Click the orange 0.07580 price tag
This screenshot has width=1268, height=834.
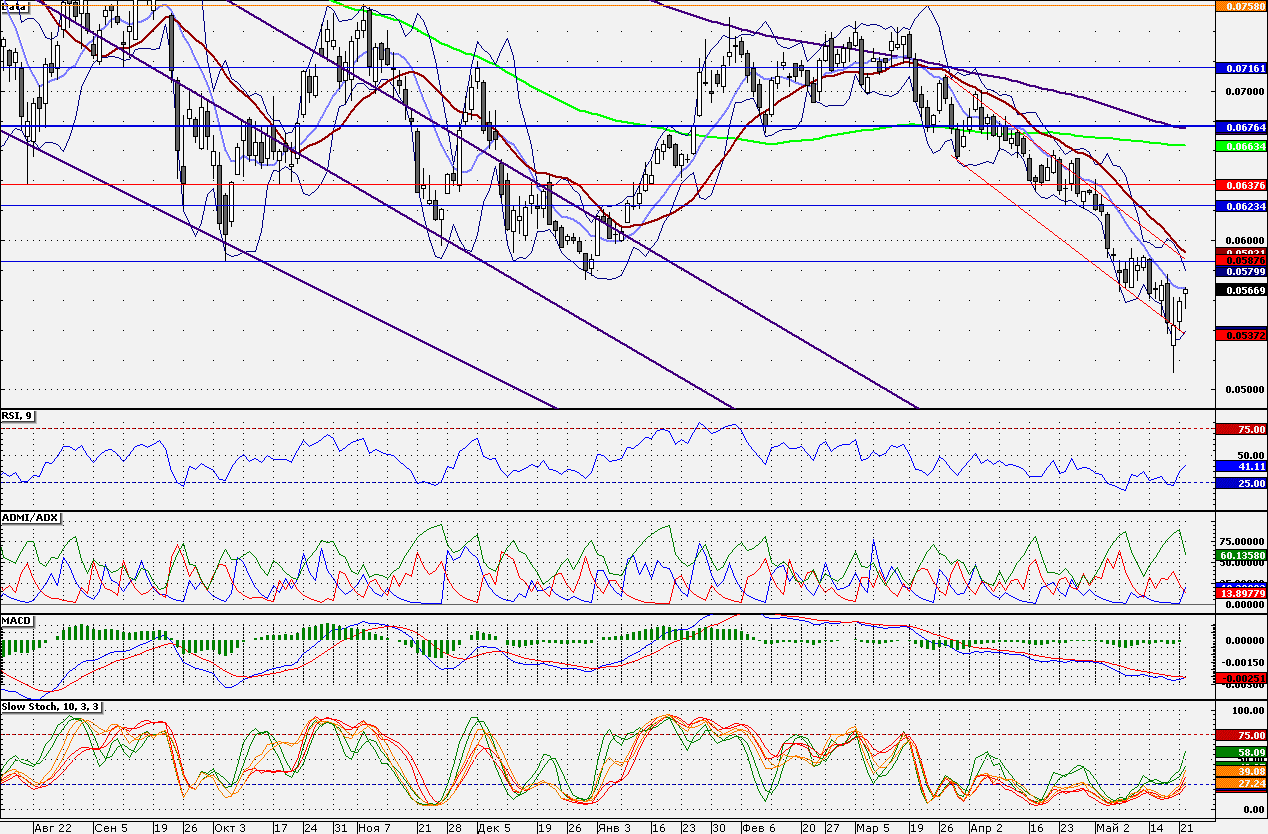(1240, 5)
